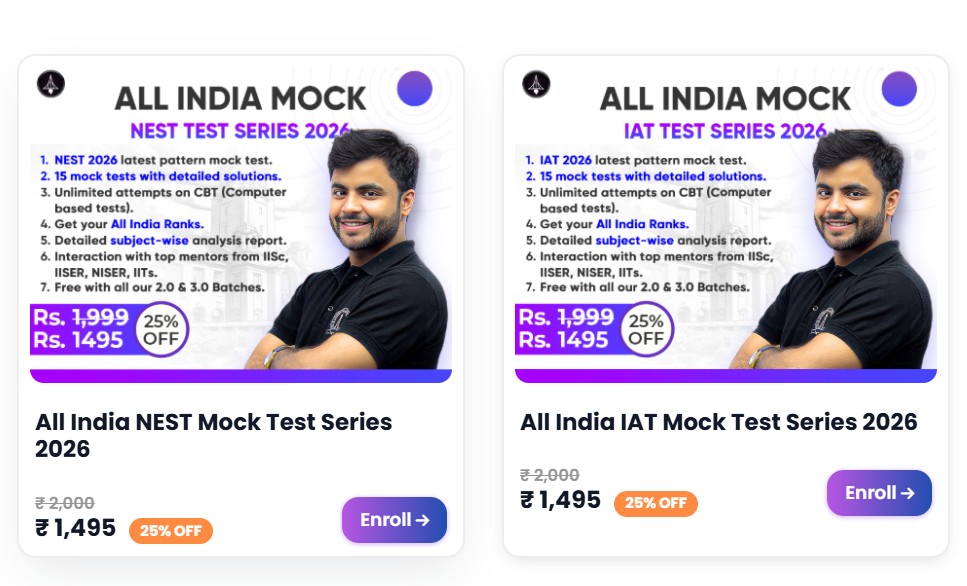Click the ₹1,495 price on the IAT card

[561, 500]
